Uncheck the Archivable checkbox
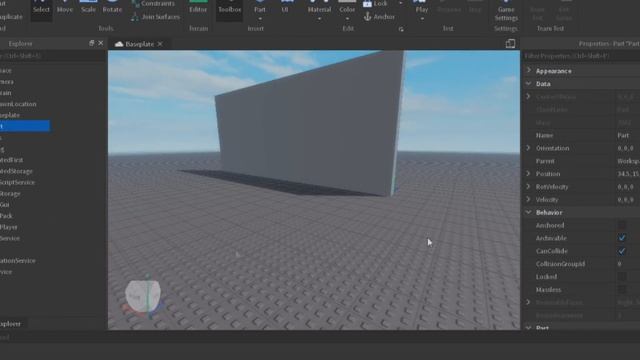This screenshot has height=360, width=640. click(x=622, y=238)
